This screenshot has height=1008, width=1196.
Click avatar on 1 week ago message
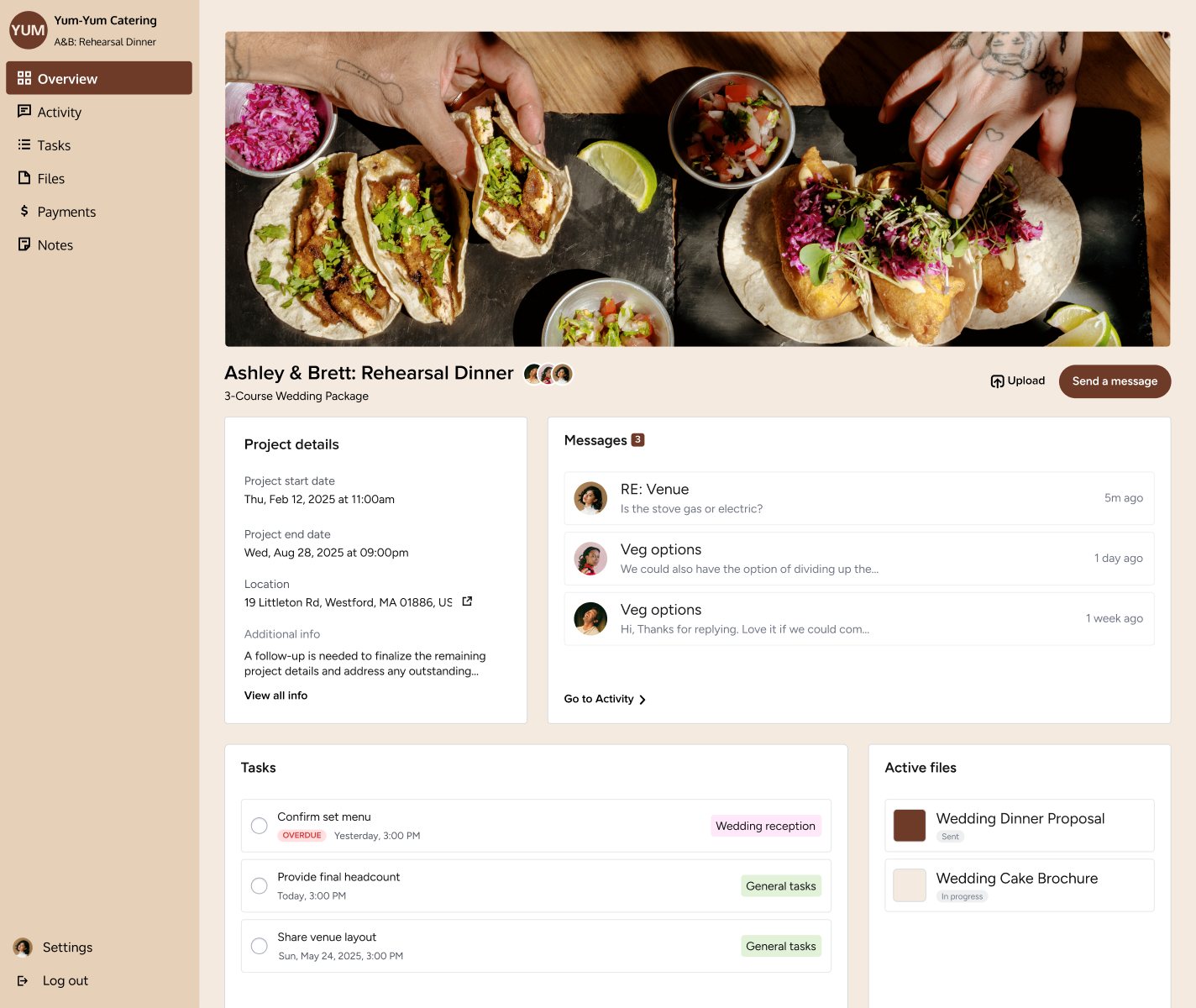590,619
